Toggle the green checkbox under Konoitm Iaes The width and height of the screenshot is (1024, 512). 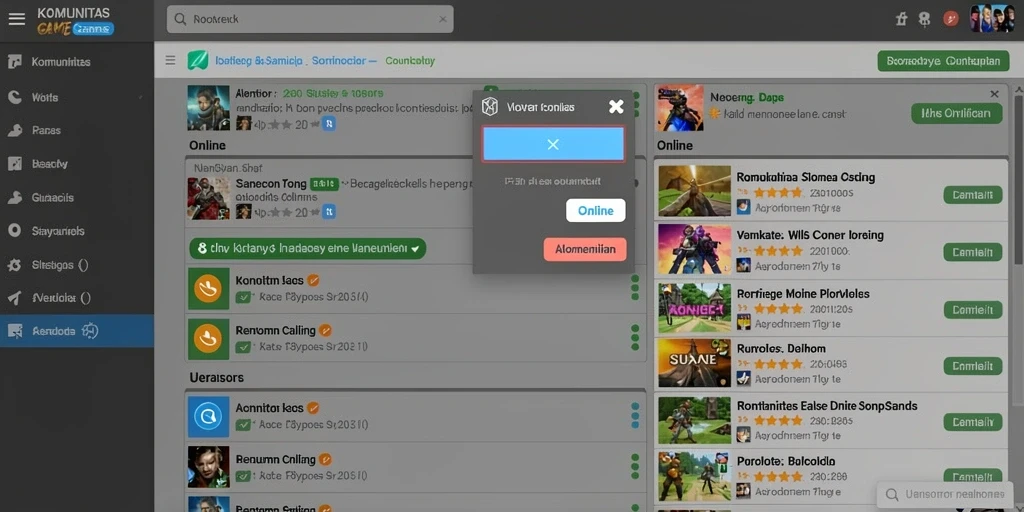[x=244, y=297]
